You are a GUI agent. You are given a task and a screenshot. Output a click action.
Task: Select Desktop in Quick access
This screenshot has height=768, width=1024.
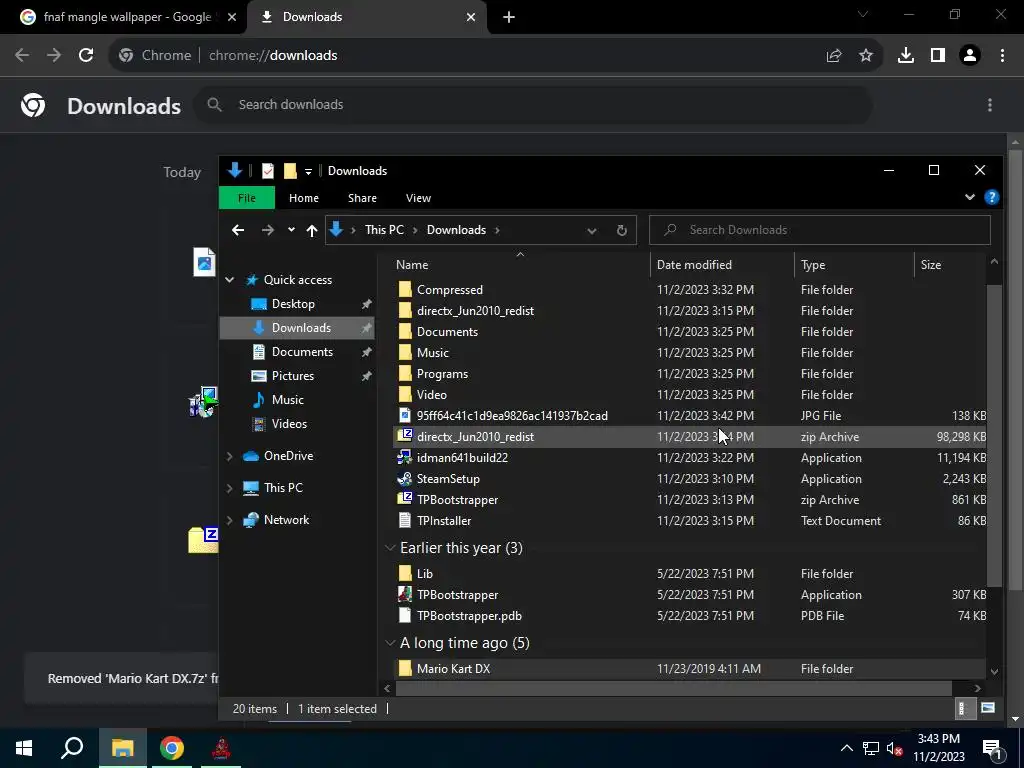[293, 304]
